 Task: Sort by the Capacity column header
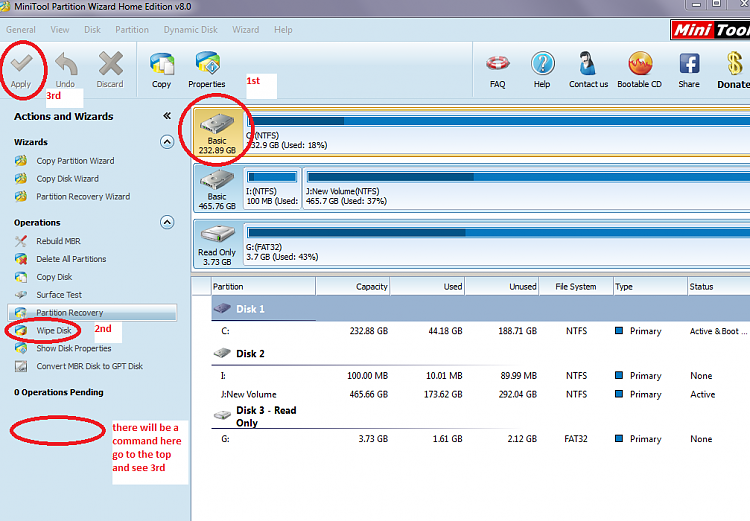click(x=353, y=287)
